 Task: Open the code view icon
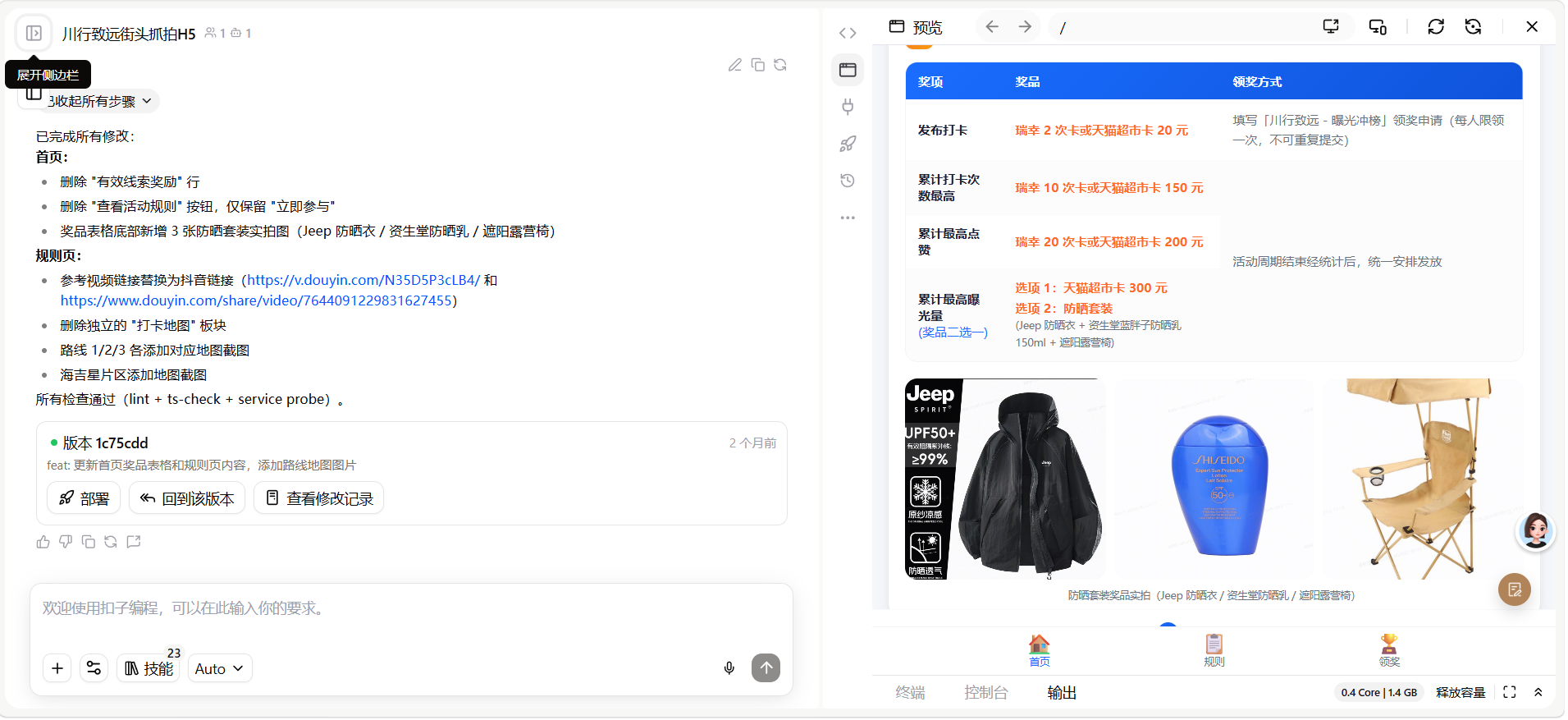click(848, 33)
